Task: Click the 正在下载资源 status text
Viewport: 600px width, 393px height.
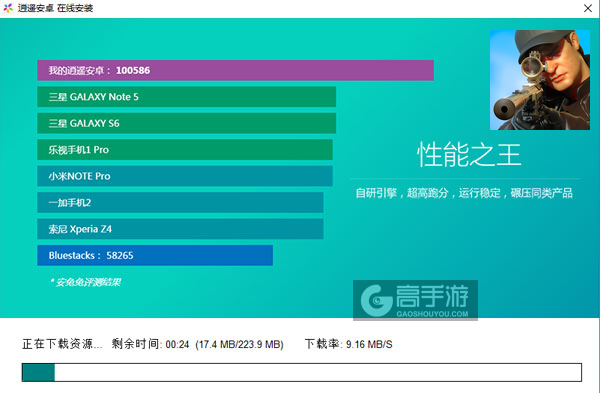Action: [62, 344]
